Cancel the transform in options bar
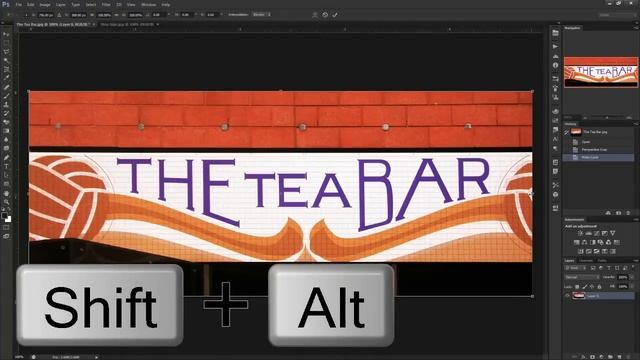Viewport: 640px width, 360px height. (x=325, y=15)
